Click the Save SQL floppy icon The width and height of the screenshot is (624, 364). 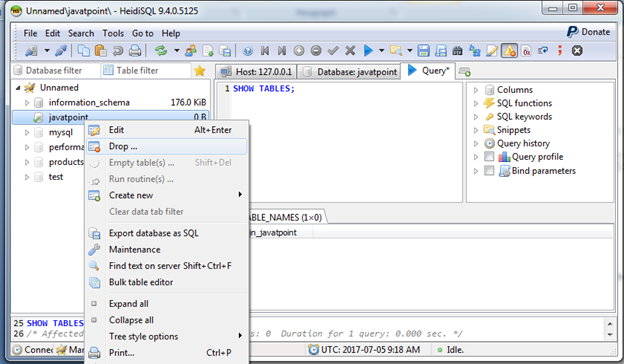pyautogui.click(x=423, y=51)
